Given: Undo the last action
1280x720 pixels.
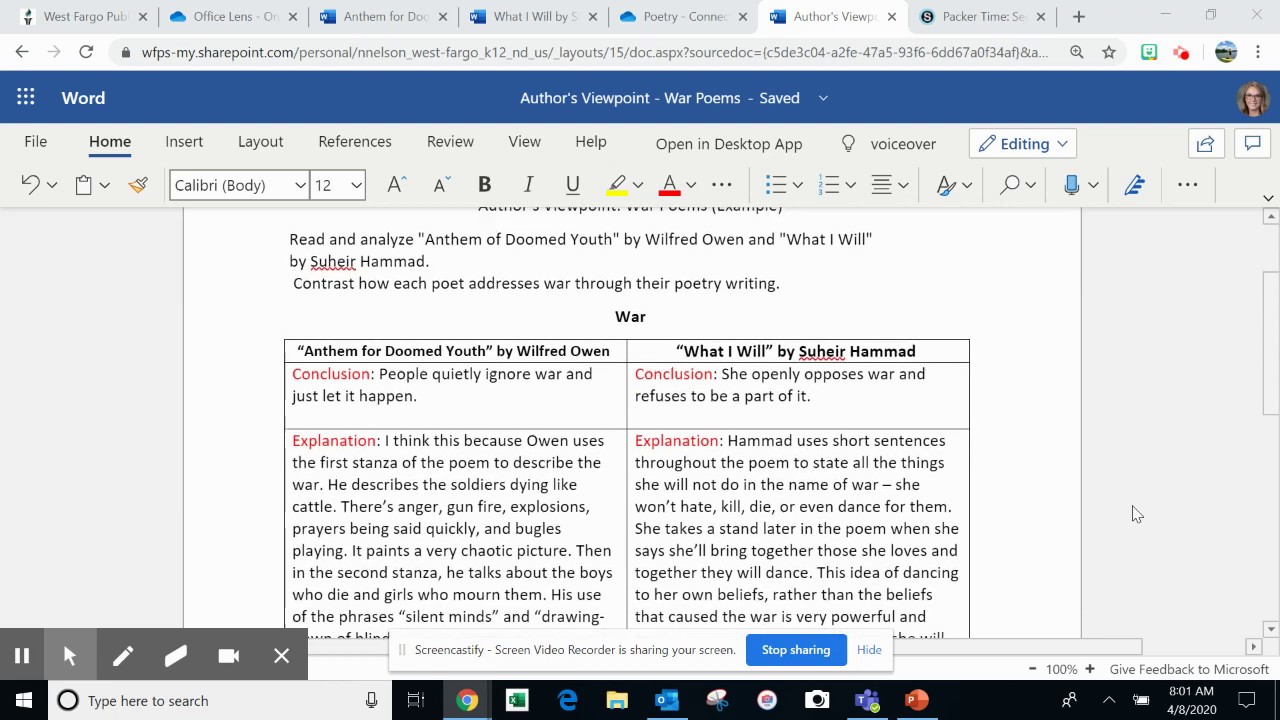Looking at the screenshot, I should pyautogui.click(x=30, y=184).
